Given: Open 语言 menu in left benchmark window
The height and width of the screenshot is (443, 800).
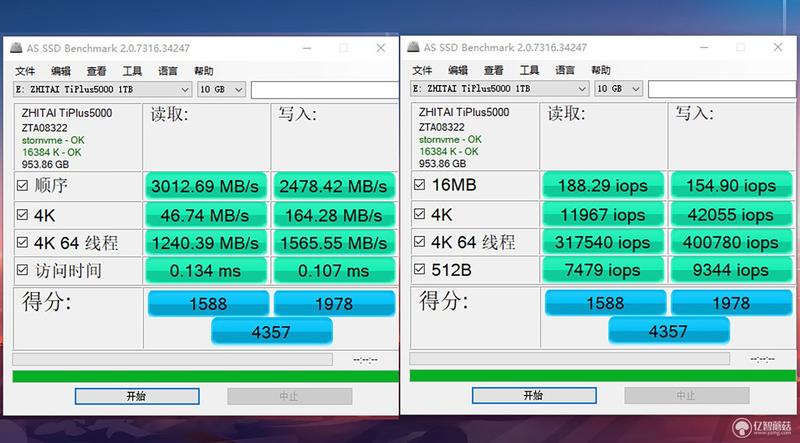Looking at the screenshot, I should point(168,71).
